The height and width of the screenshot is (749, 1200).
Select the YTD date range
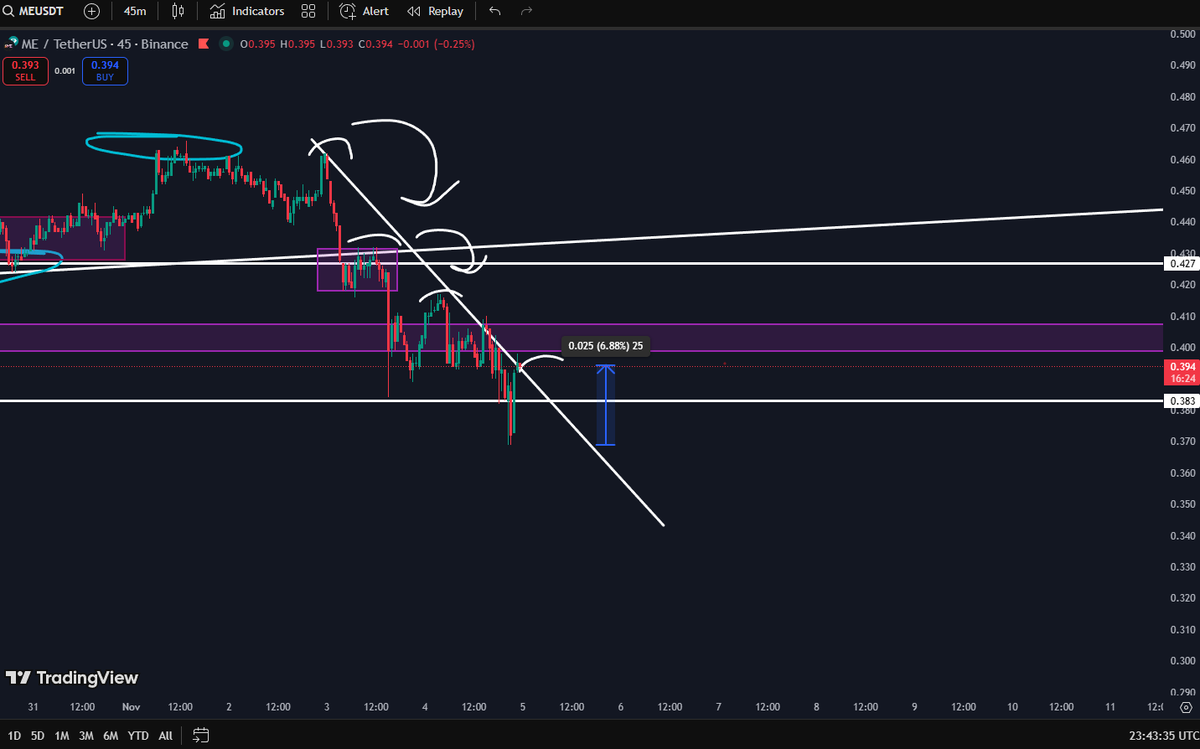point(138,736)
